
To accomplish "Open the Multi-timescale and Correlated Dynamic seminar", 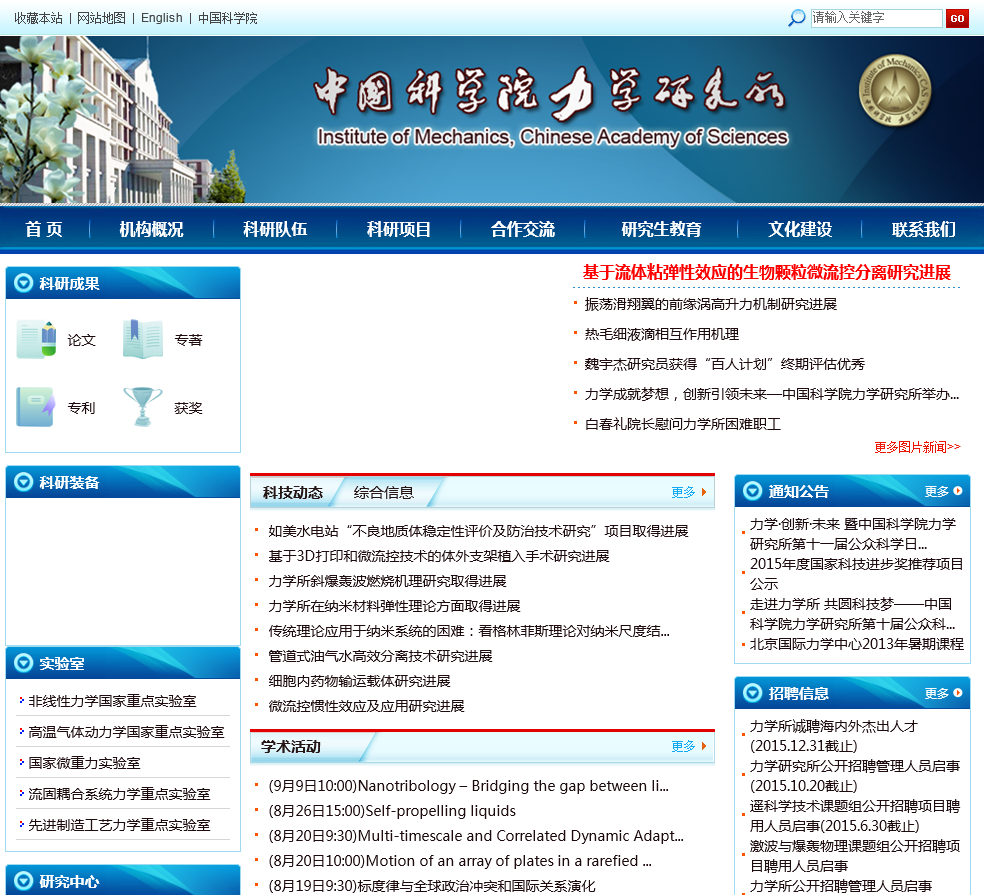I will pos(476,836).
